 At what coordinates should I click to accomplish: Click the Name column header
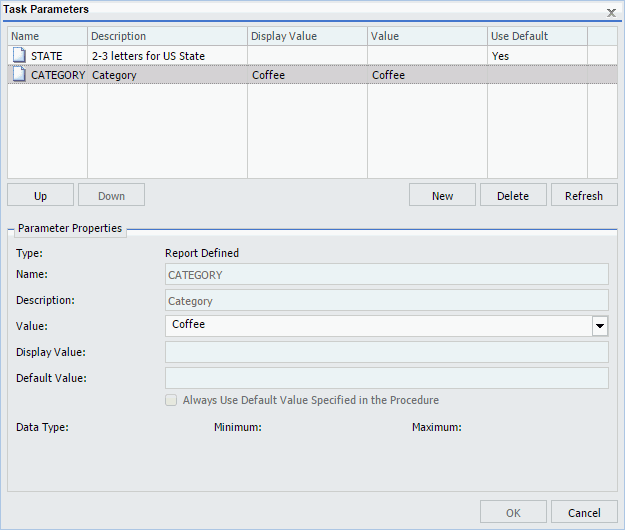(47, 36)
